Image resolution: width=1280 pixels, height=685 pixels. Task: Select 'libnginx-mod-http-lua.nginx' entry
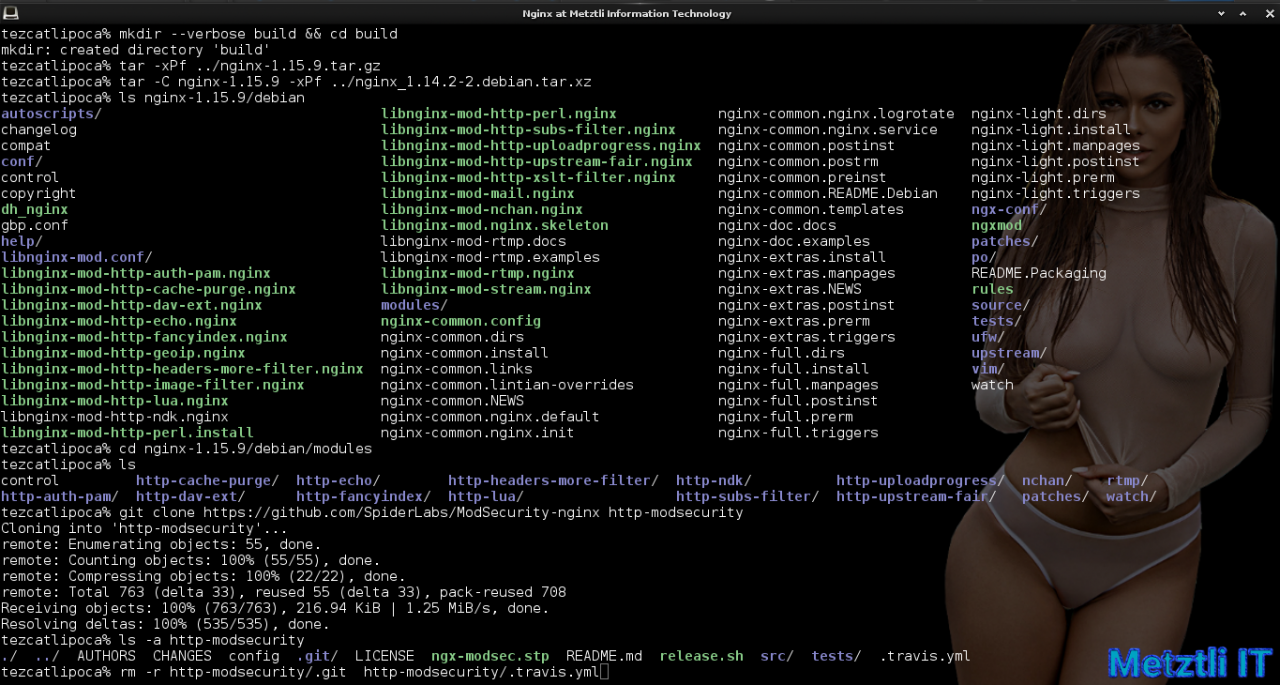(x=115, y=401)
